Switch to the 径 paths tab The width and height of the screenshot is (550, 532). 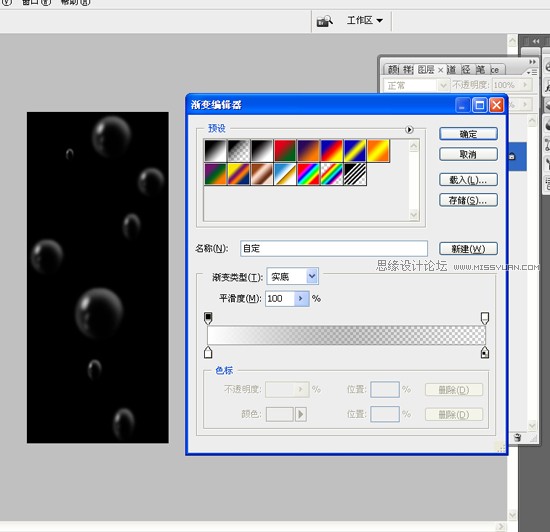click(x=466, y=69)
